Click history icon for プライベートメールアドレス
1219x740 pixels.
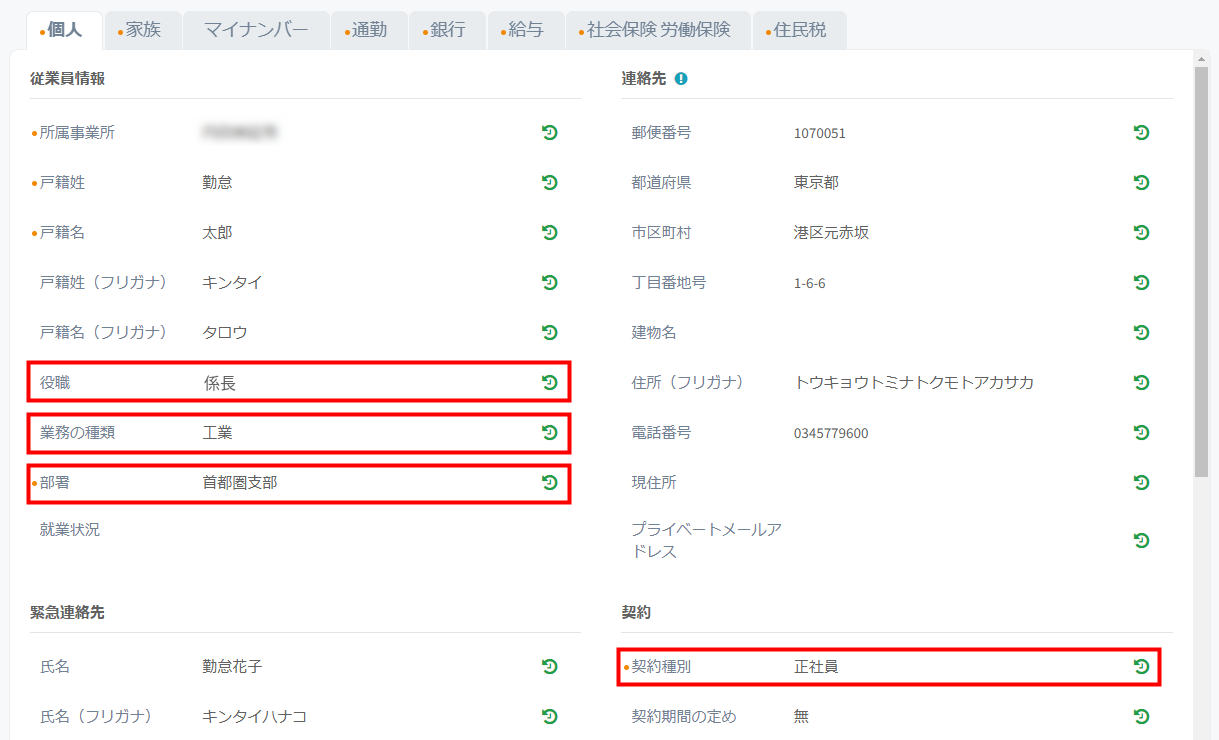[1141, 540]
